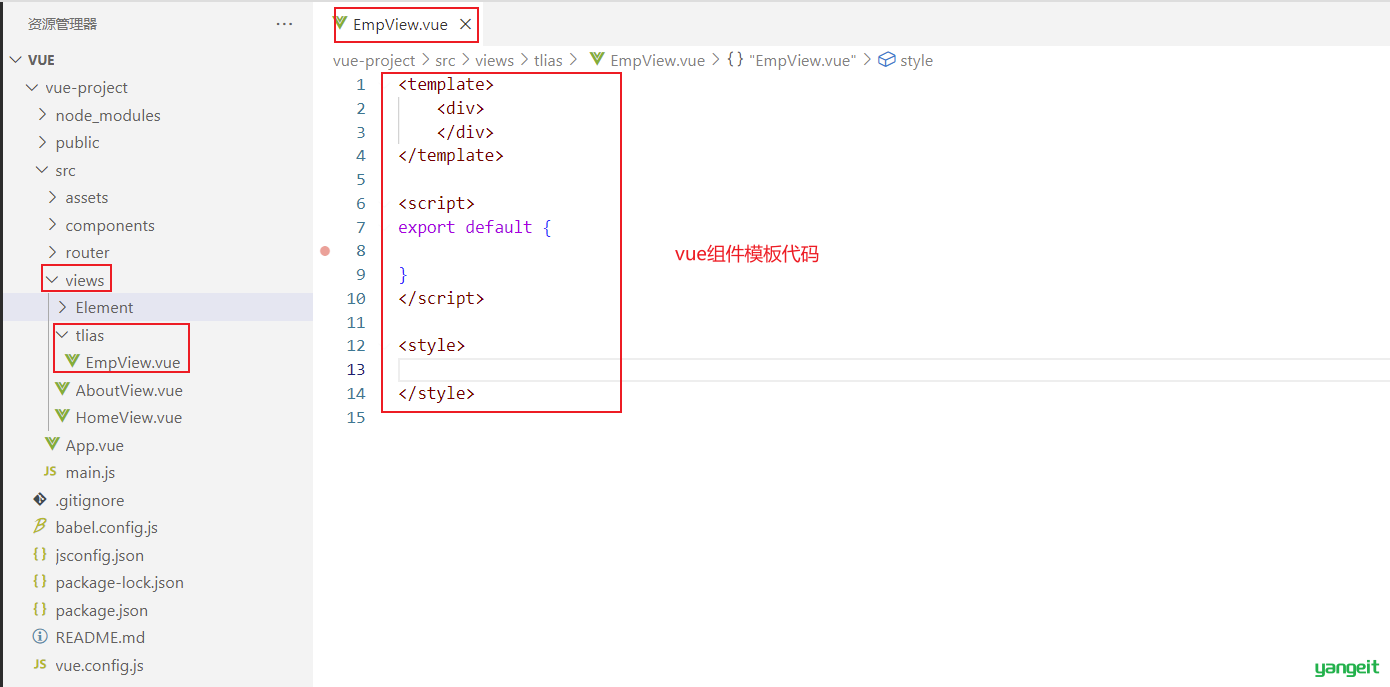
Task: Click the info icon next to README.md
Action: pyautogui.click(x=40, y=636)
